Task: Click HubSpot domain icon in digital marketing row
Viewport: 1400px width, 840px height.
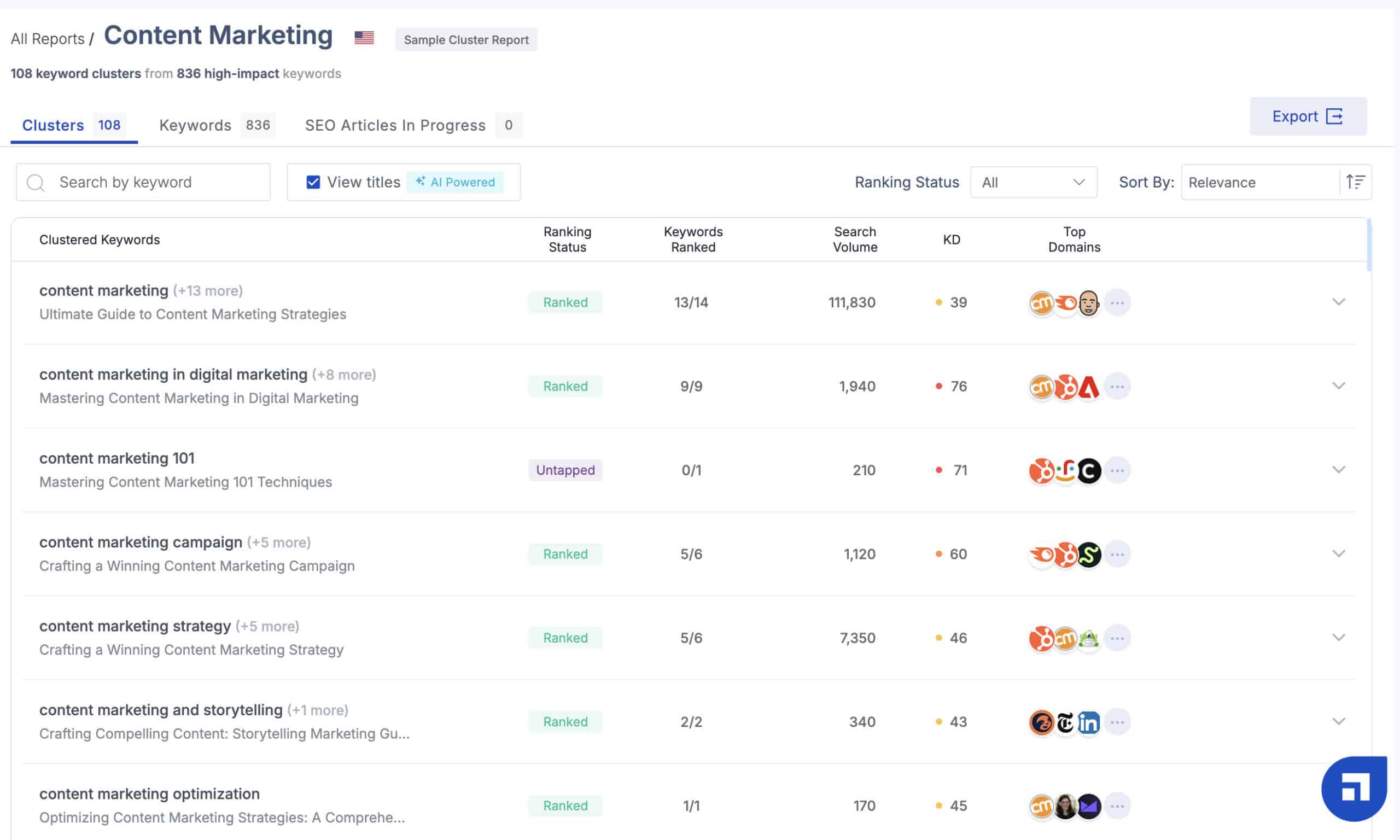Action: coord(1065,387)
